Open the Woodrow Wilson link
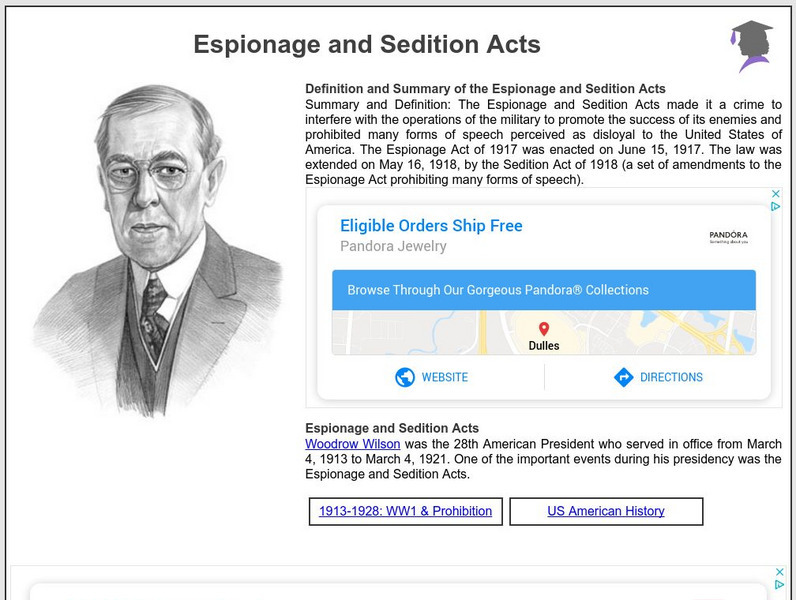This screenshot has width=796, height=600. pos(352,444)
